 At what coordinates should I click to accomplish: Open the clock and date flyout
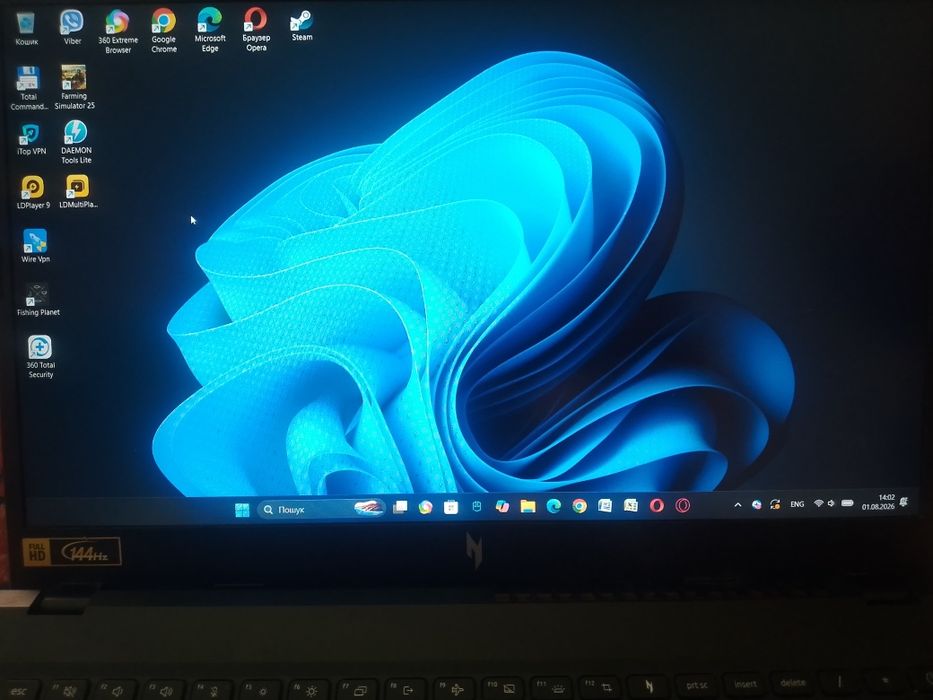[x=878, y=502]
